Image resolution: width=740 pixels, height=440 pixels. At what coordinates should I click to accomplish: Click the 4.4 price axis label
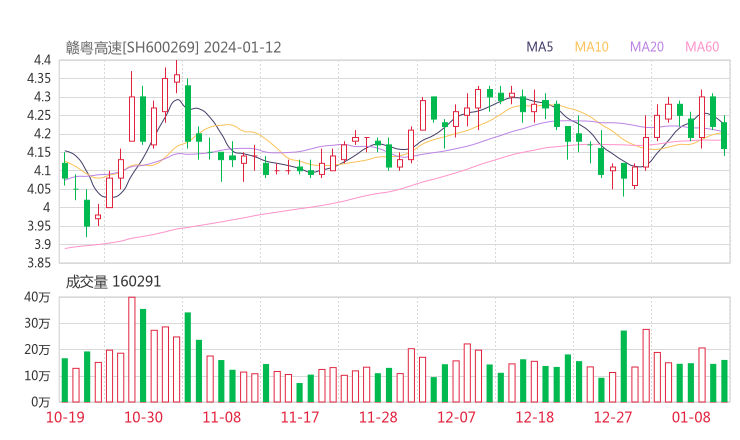[x=42, y=60]
